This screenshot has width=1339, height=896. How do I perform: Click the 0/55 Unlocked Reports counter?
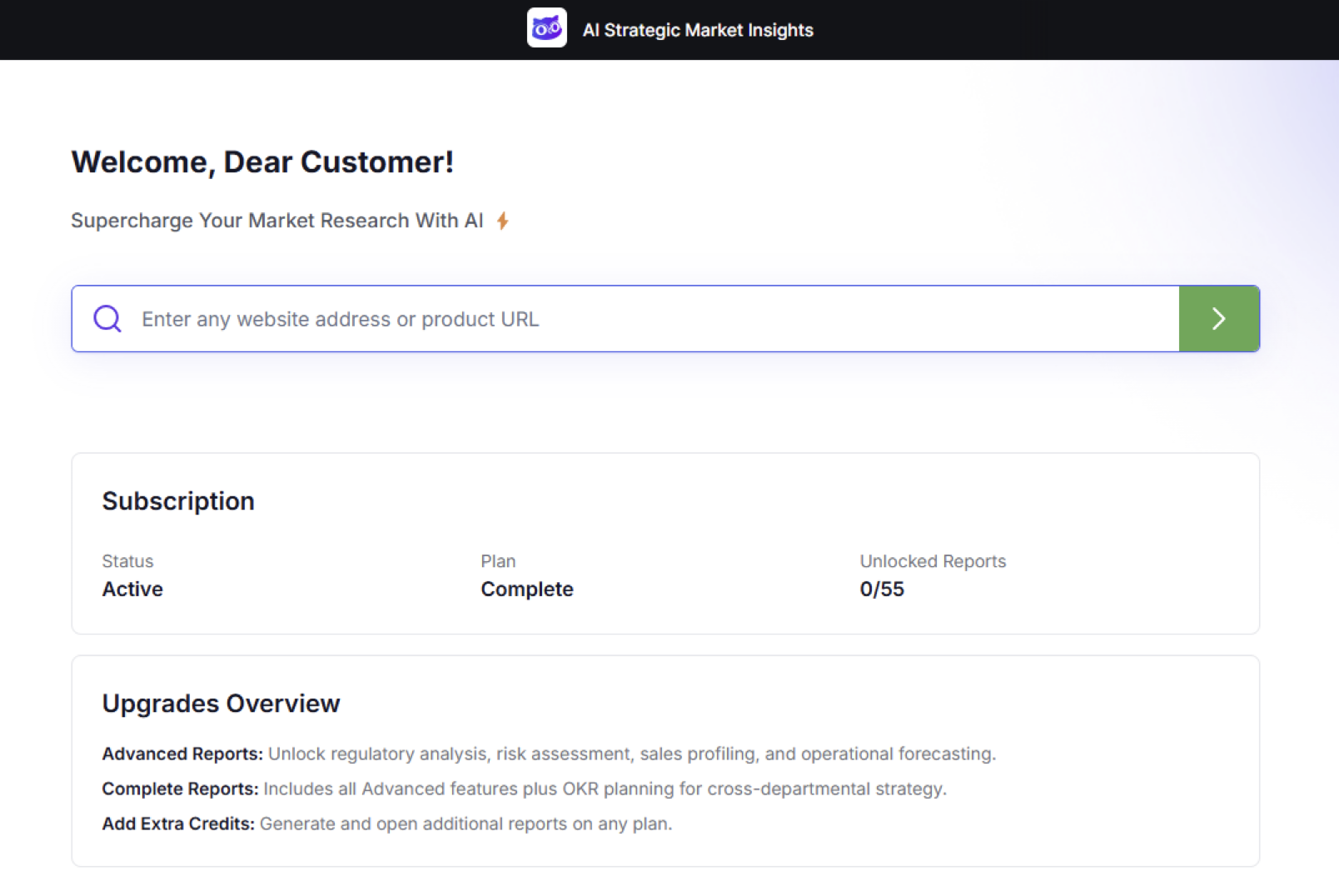click(882, 589)
